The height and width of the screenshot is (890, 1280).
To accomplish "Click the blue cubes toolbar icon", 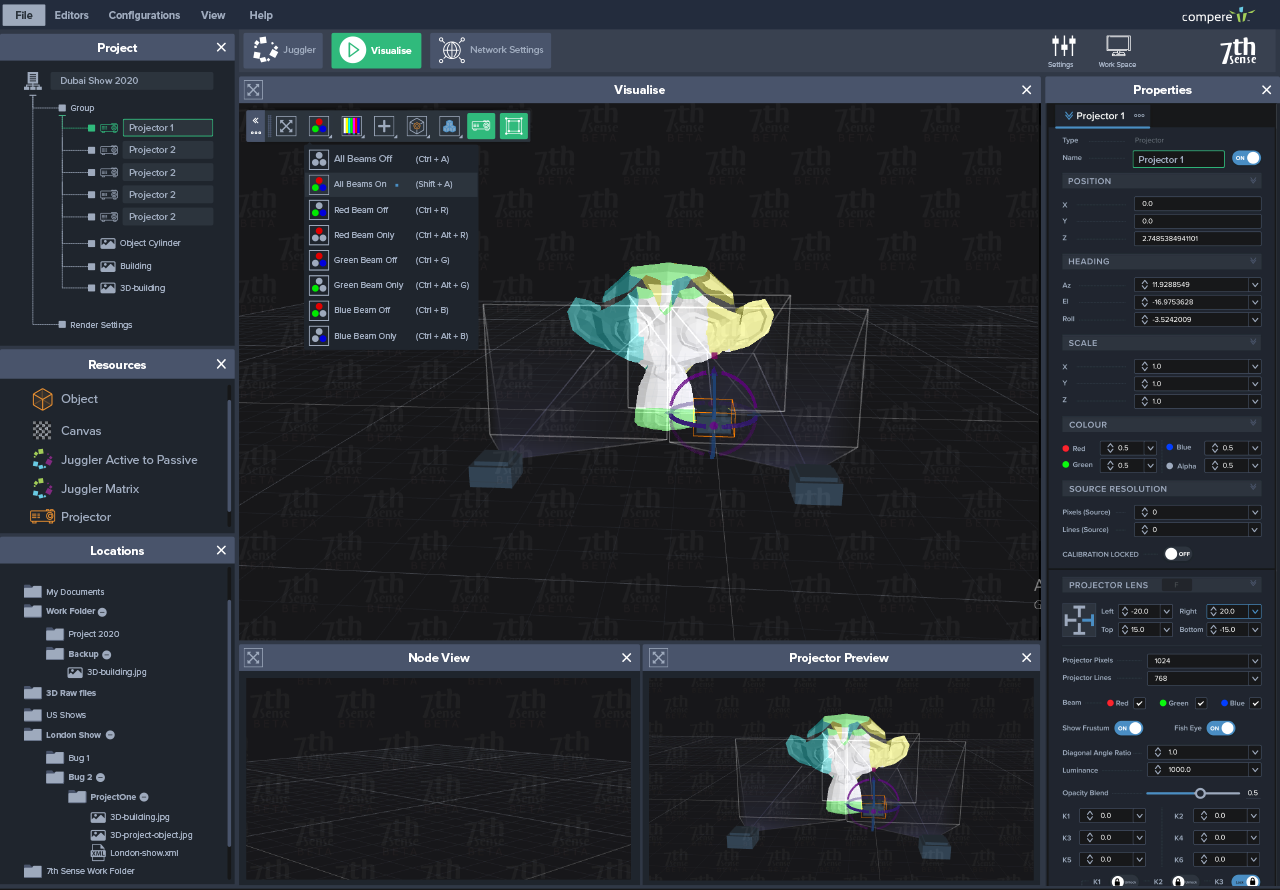I will point(449,126).
